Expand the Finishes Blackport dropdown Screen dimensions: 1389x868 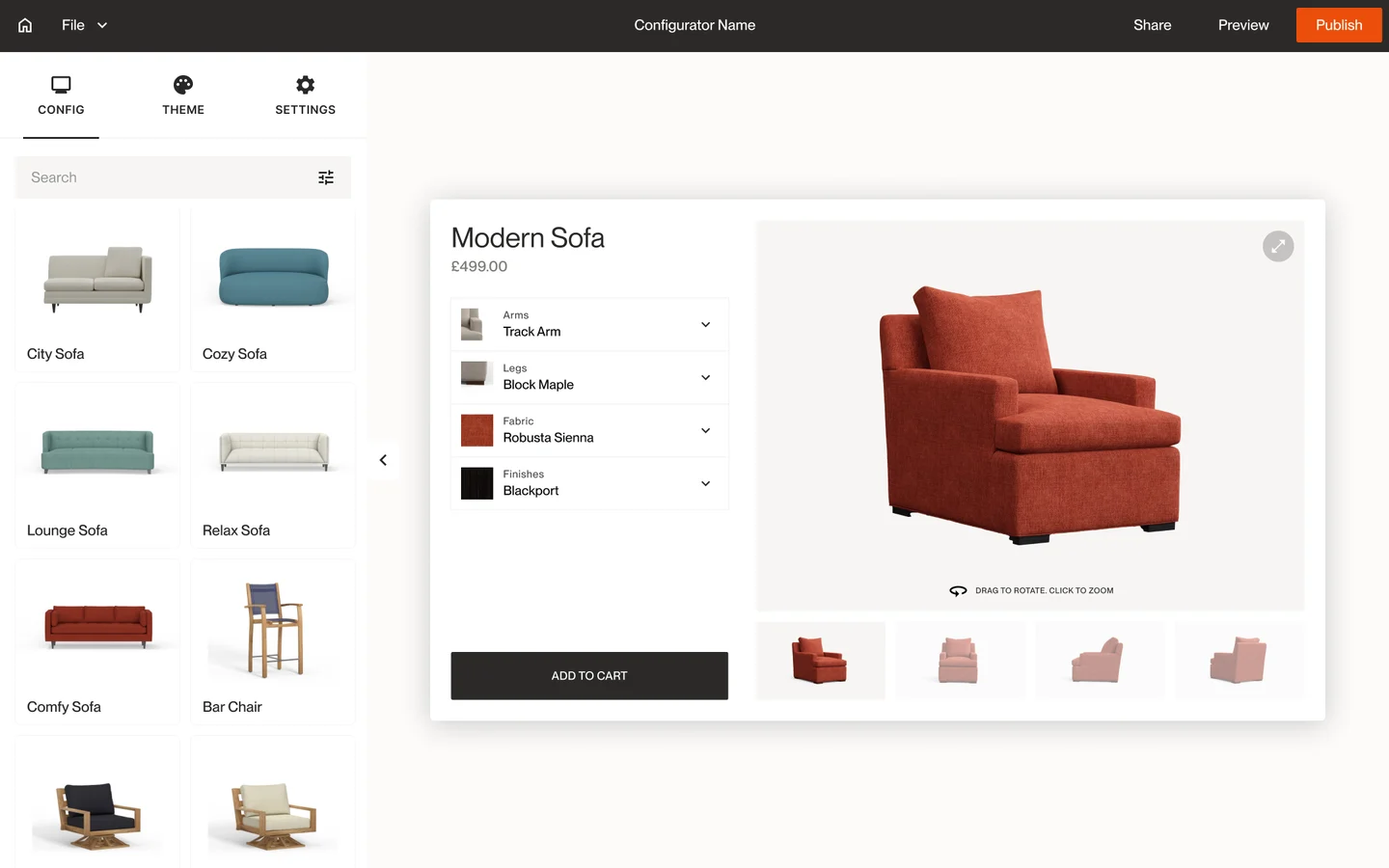click(589, 483)
